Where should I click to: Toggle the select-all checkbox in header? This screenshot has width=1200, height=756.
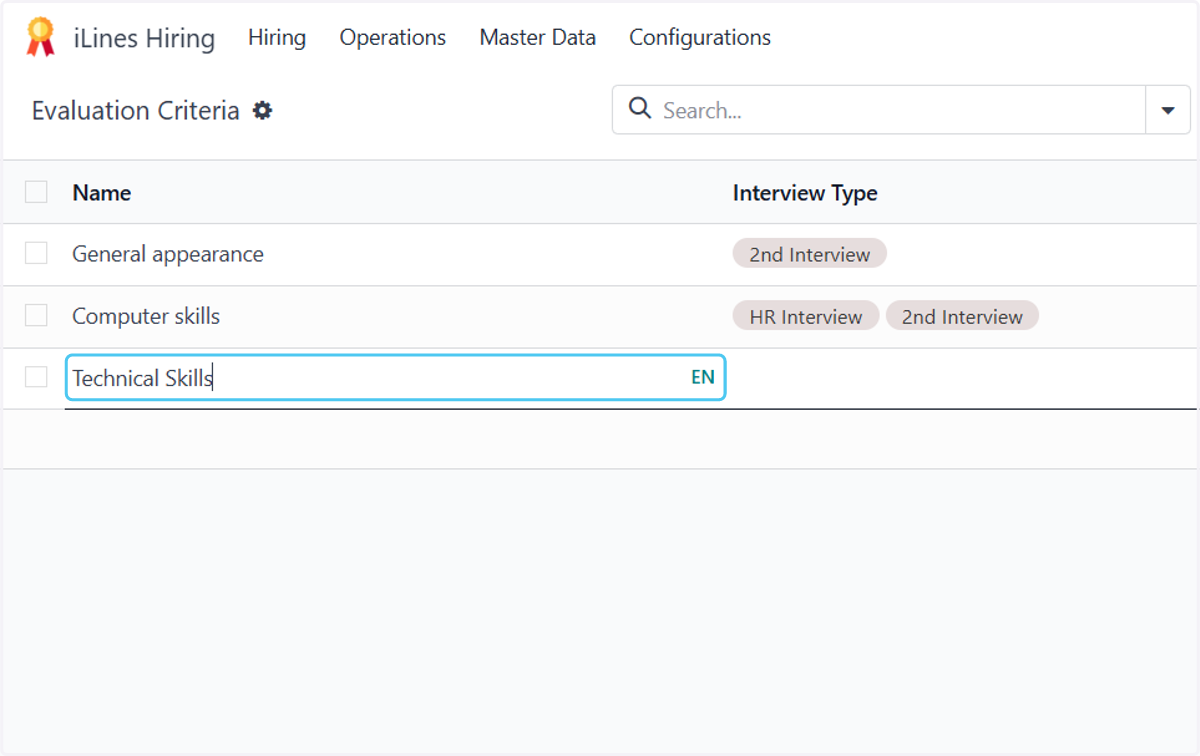(x=36, y=192)
